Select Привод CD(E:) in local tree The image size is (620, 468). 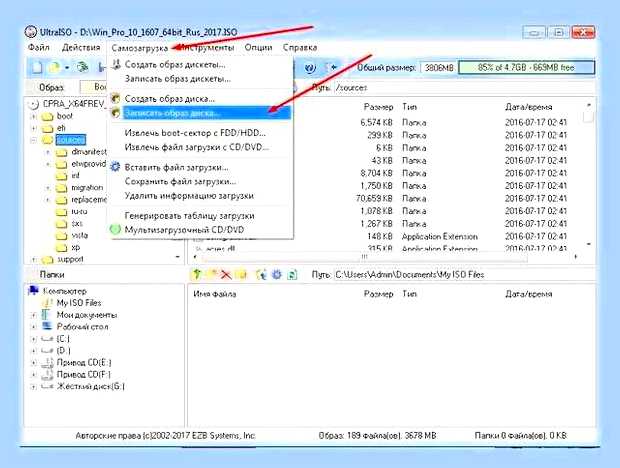tap(84, 362)
